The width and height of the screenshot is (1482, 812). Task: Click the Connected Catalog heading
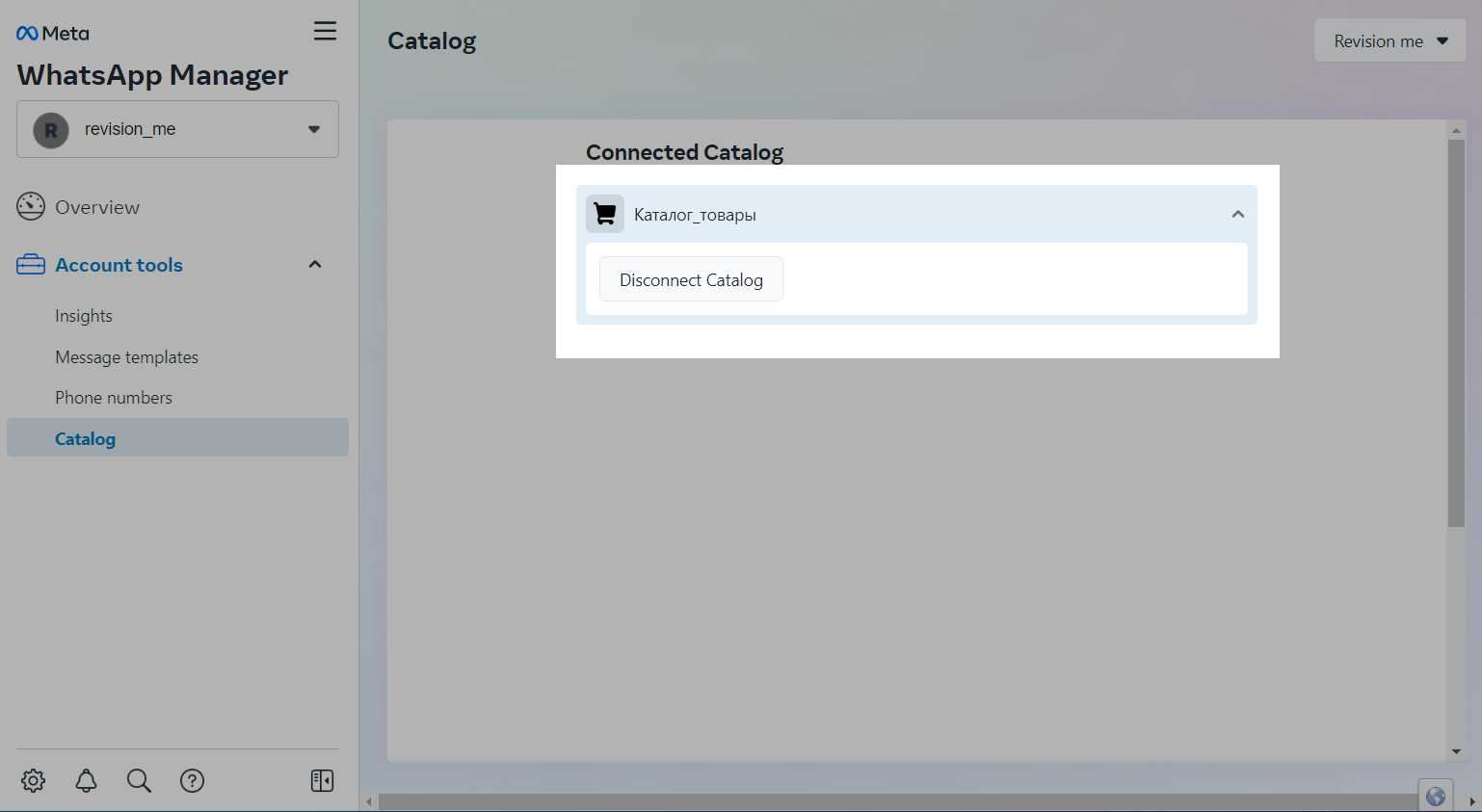(x=684, y=152)
